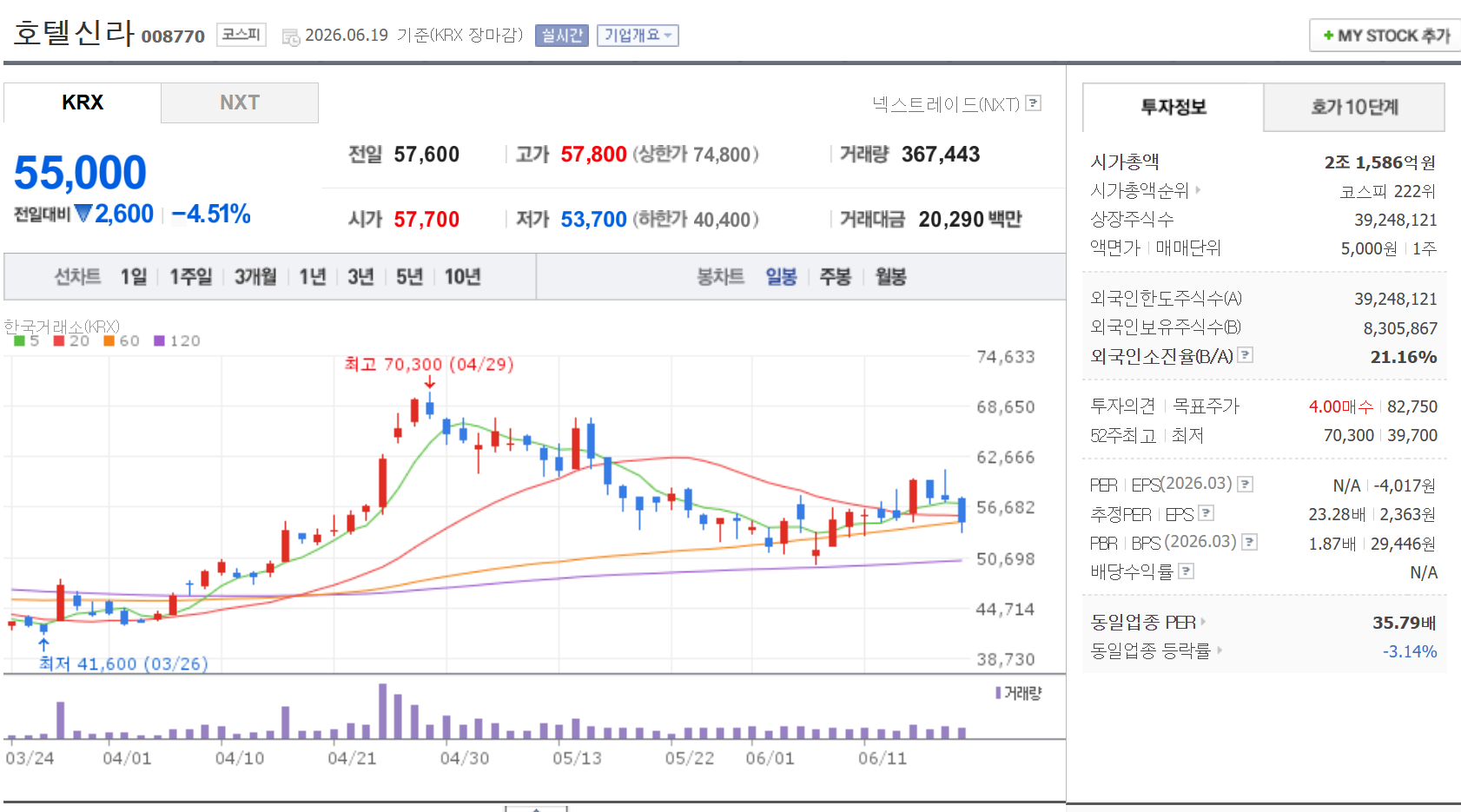Click the 코스피 market badge
Image resolution: width=1461 pixels, height=812 pixels.
click(x=241, y=35)
